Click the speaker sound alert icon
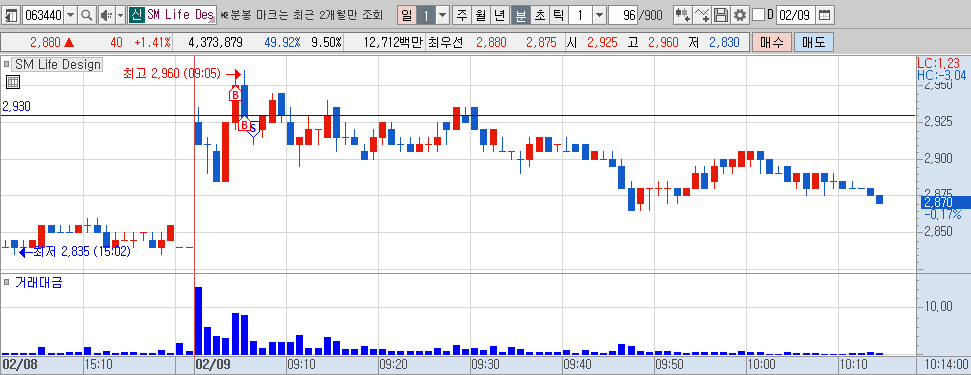Screen dimensions: 971x375 tap(107, 14)
